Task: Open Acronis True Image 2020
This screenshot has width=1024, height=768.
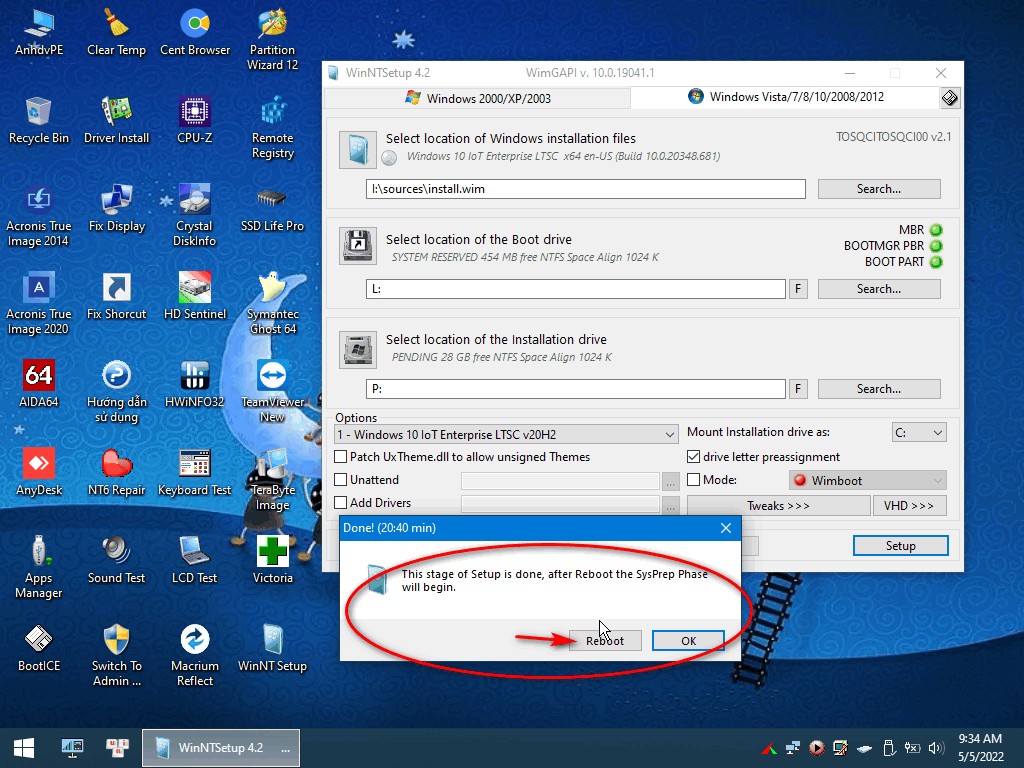Action: [x=39, y=304]
